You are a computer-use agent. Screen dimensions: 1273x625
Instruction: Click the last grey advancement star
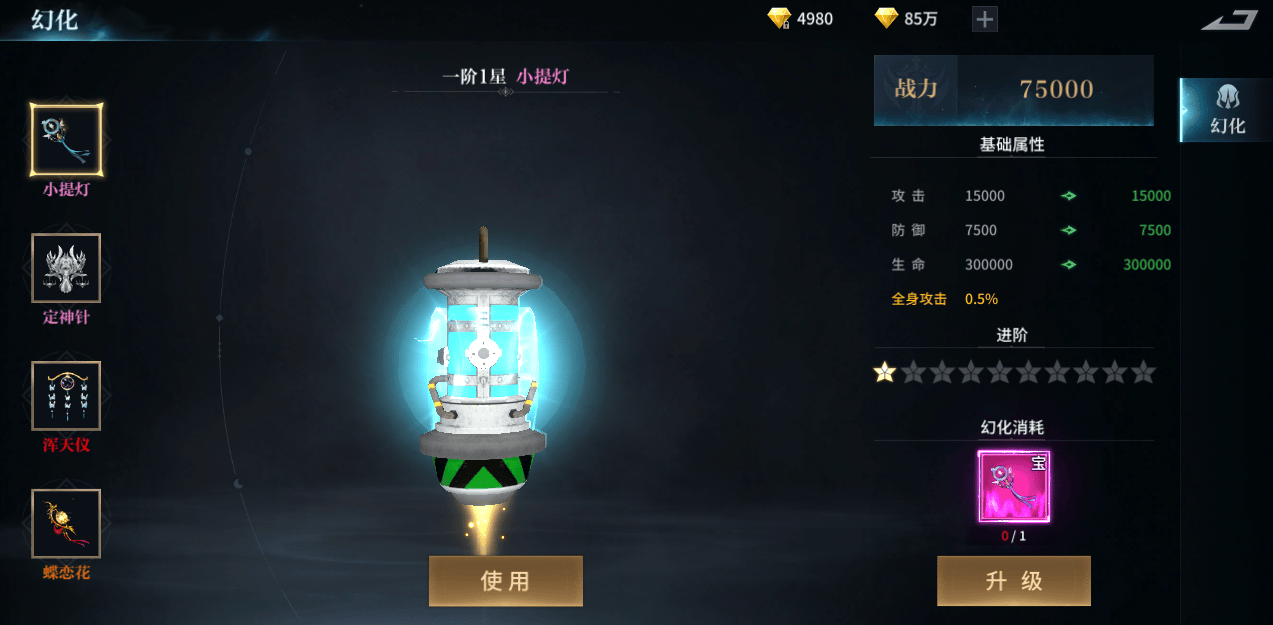tap(1143, 373)
